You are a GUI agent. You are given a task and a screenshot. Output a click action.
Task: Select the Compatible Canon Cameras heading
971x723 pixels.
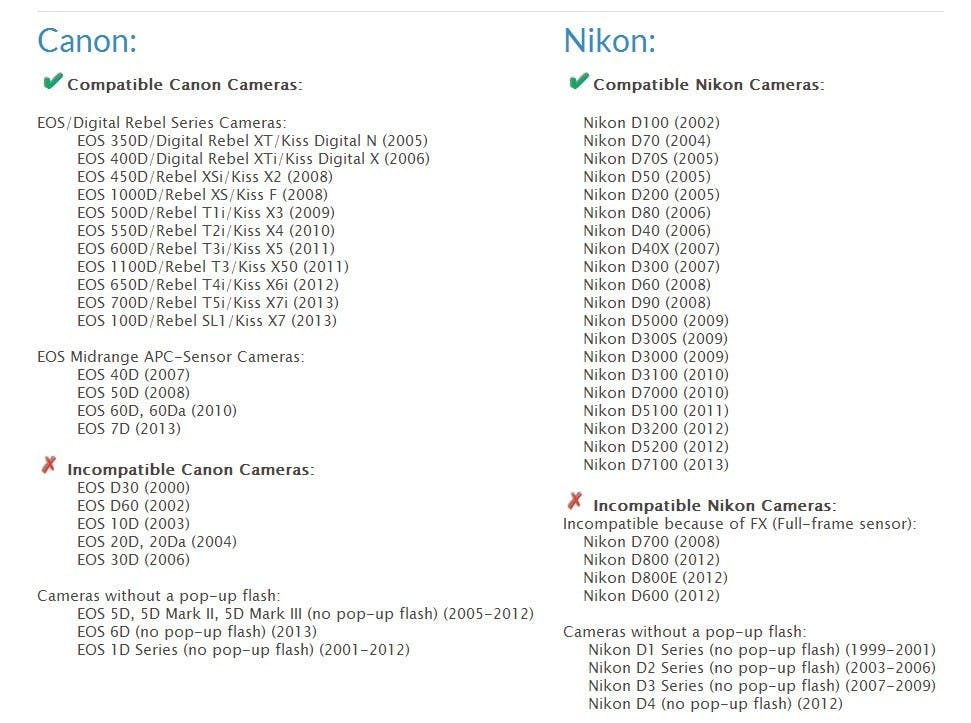pos(185,85)
